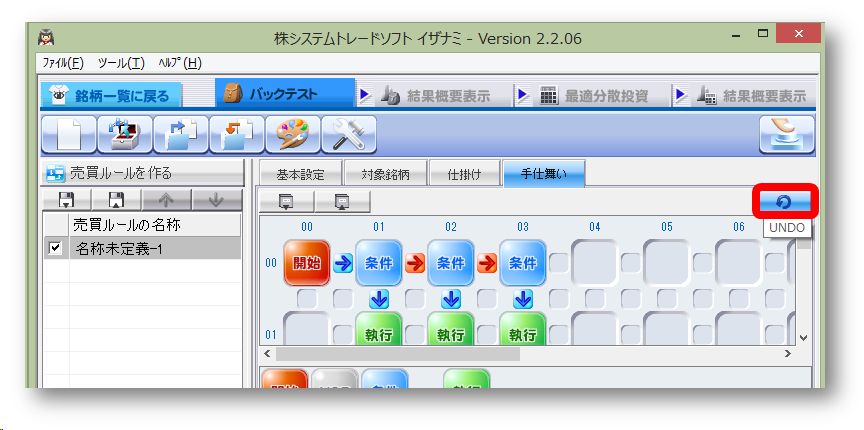Select green 執行 block in column 03

[x=522, y=329]
